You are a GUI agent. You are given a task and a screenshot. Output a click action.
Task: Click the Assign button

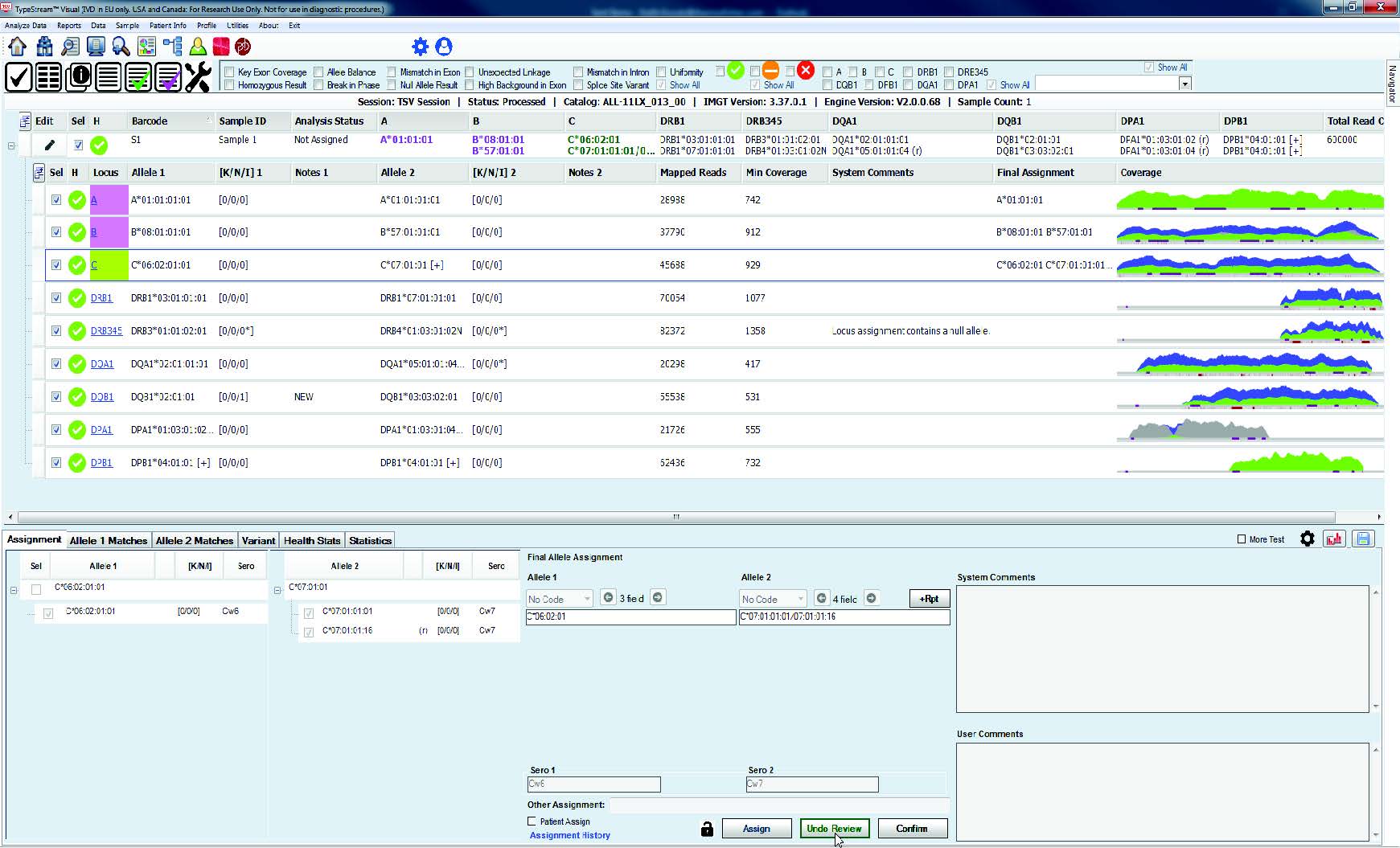click(756, 829)
